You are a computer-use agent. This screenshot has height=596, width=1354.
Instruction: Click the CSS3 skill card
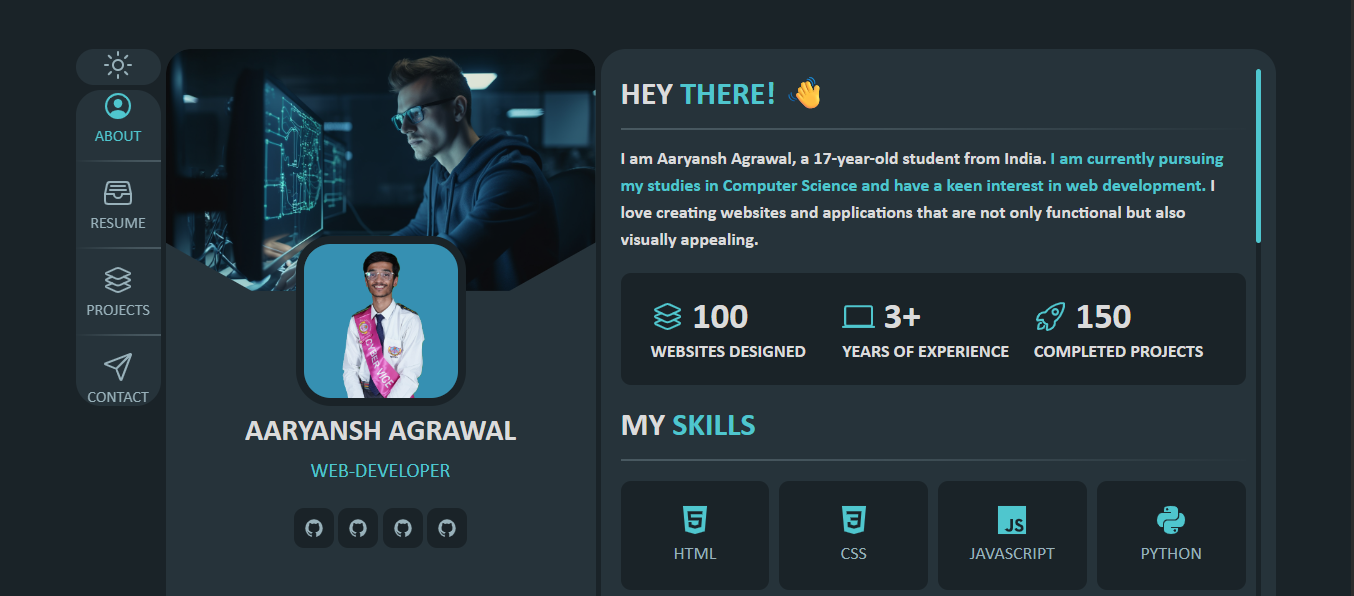click(x=853, y=535)
